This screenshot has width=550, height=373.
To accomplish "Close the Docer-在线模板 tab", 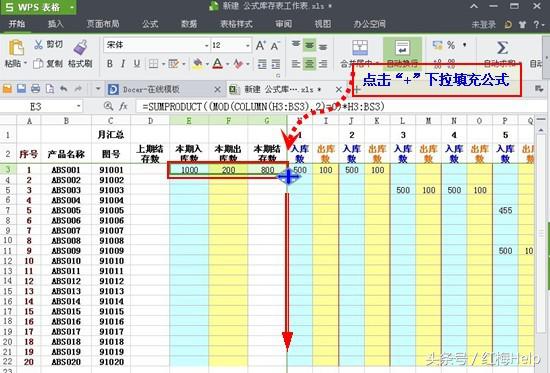I will pyautogui.click(x=217, y=89).
